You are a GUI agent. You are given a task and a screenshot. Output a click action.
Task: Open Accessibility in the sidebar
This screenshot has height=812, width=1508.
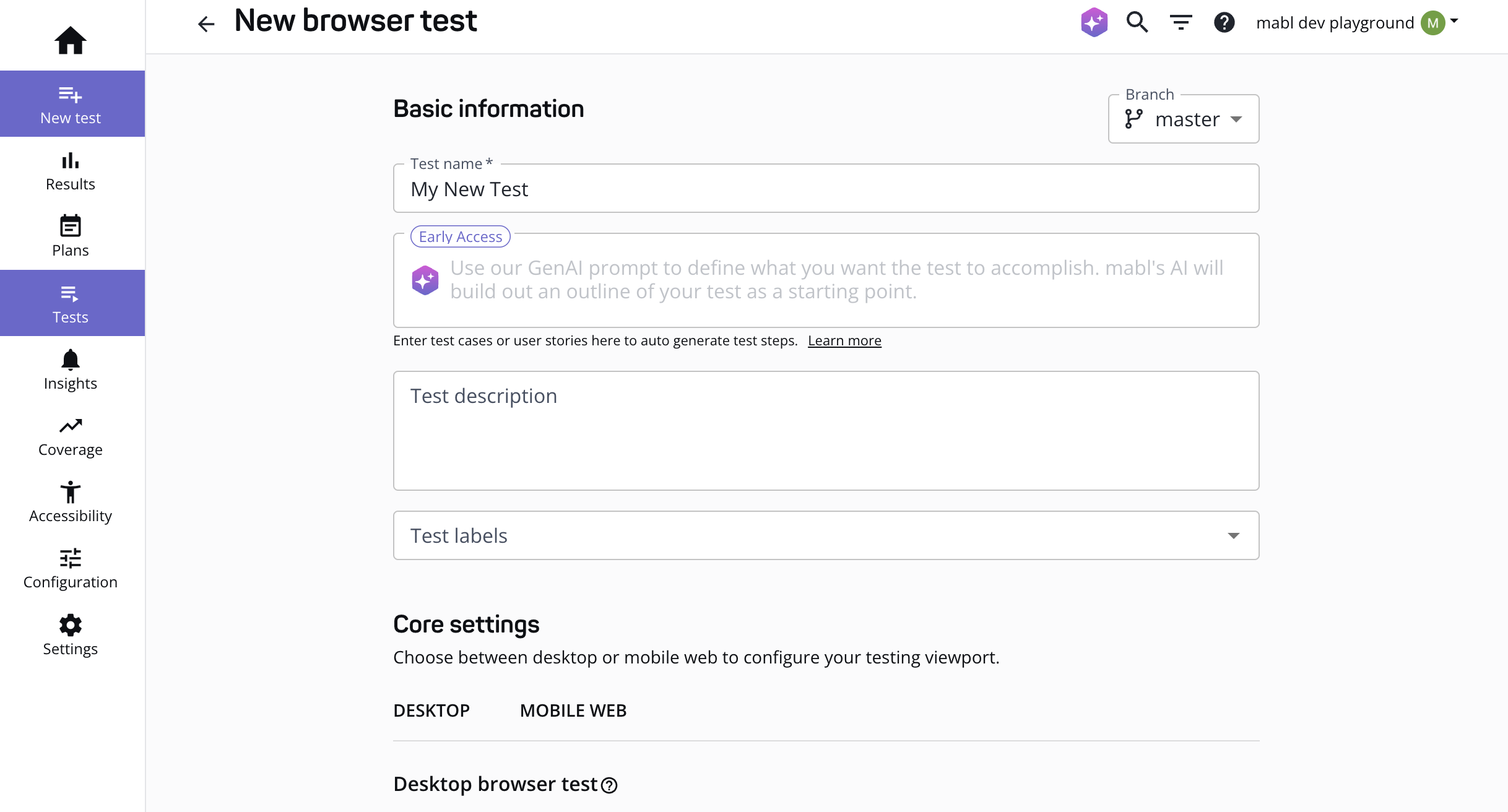tap(71, 502)
